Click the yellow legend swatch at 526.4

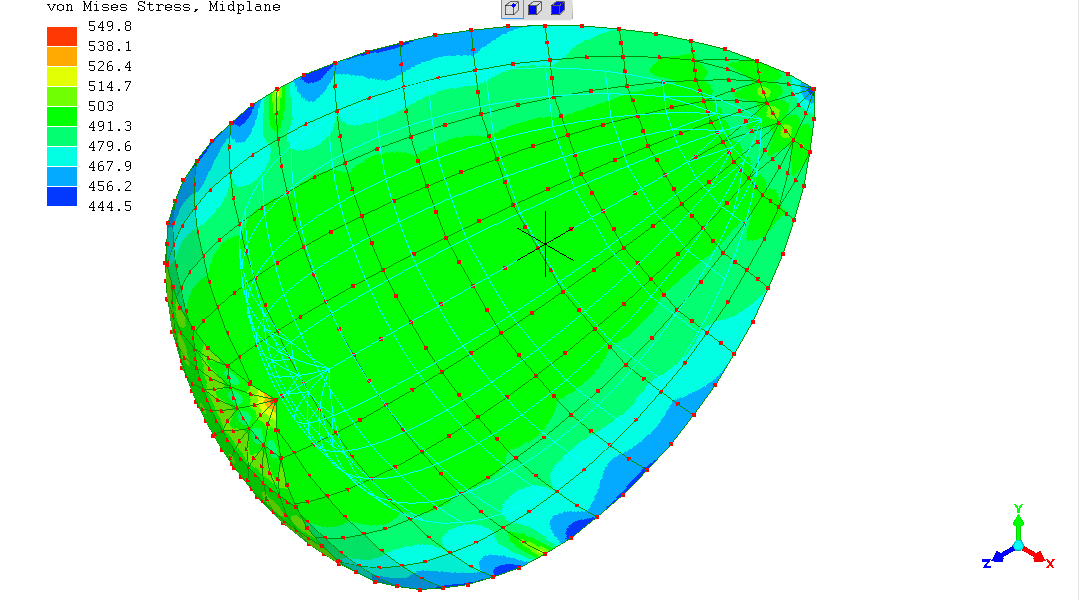click(62, 76)
